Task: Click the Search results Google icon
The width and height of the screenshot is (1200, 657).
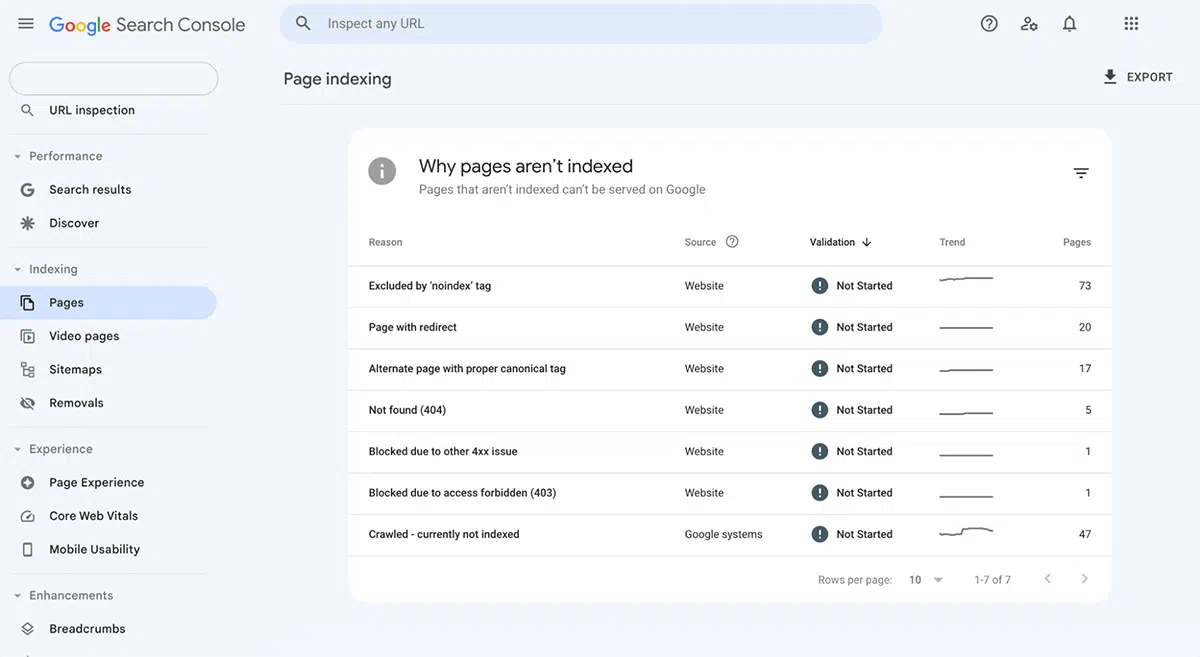Action: 28,189
